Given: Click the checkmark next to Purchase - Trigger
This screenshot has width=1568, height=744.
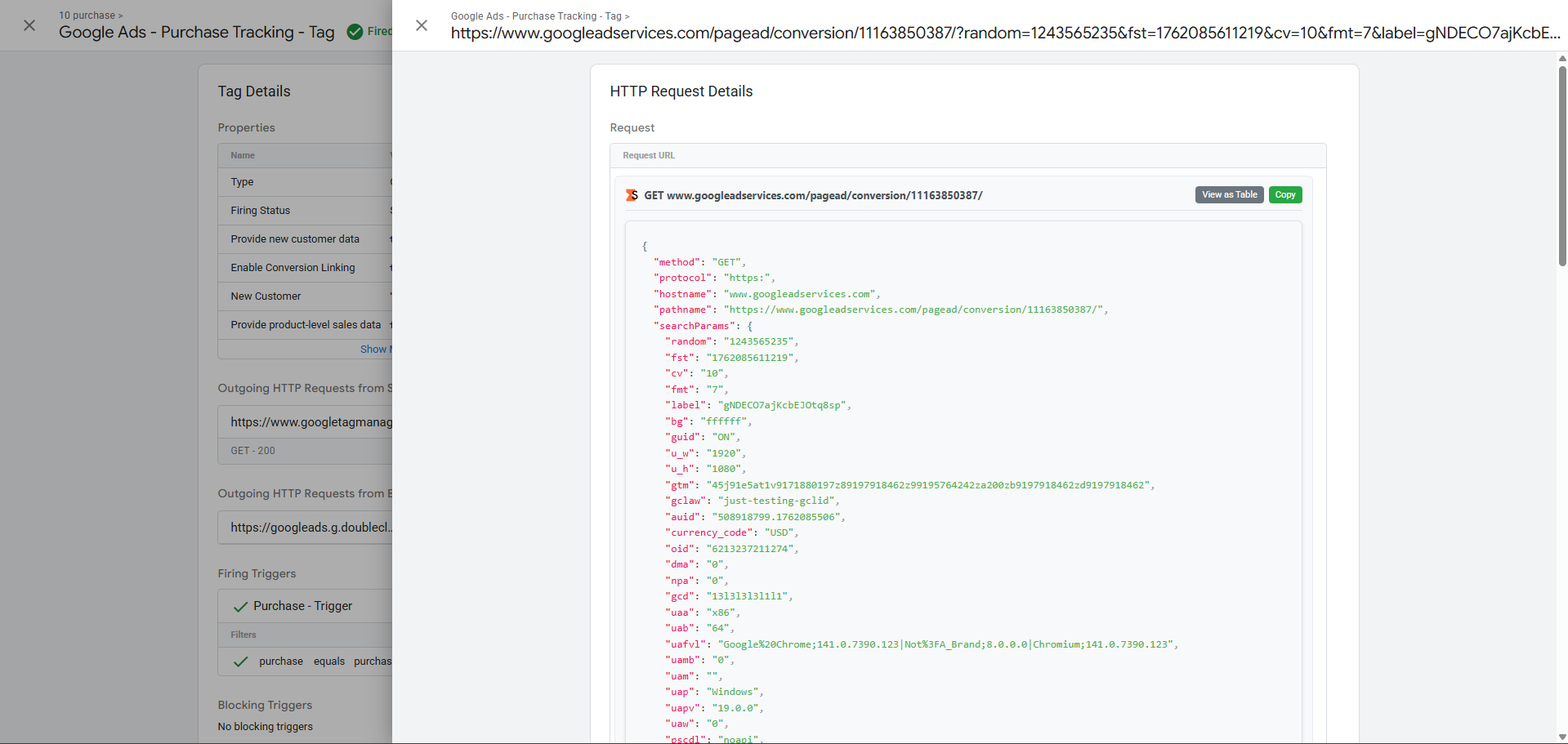Looking at the screenshot, I should tap(240, 607).
